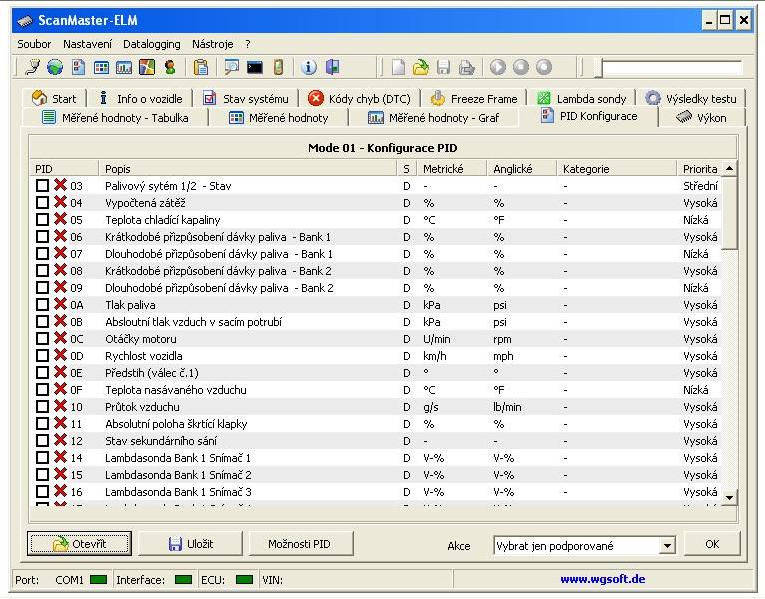
Task: Switch to the Freeze Frame tab
Action: (x=473, y=99)
